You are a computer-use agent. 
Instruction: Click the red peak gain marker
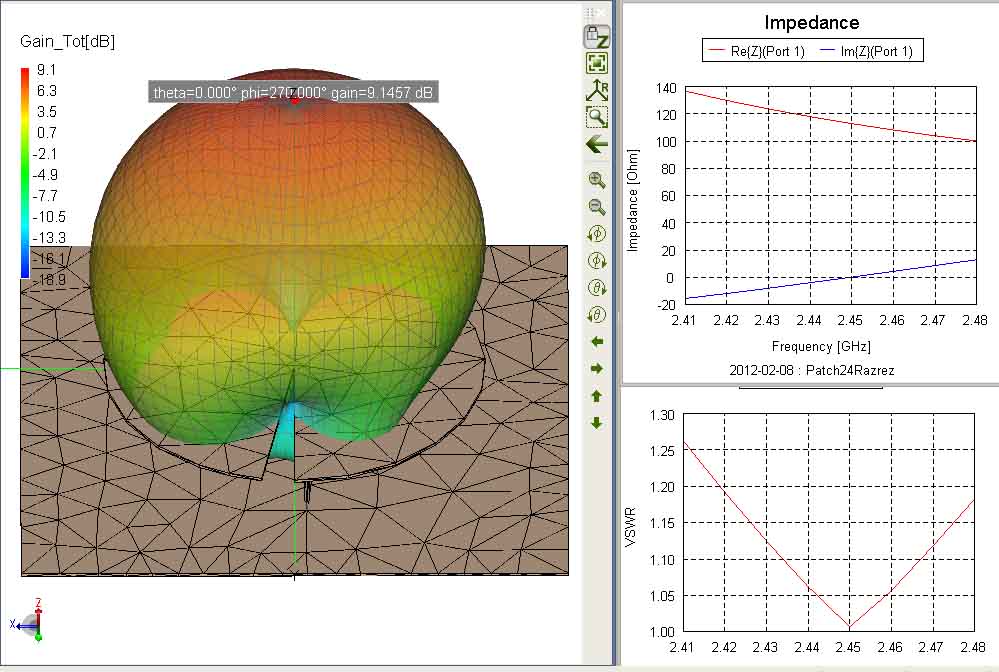pyautogui.click(x=294, y=99)
